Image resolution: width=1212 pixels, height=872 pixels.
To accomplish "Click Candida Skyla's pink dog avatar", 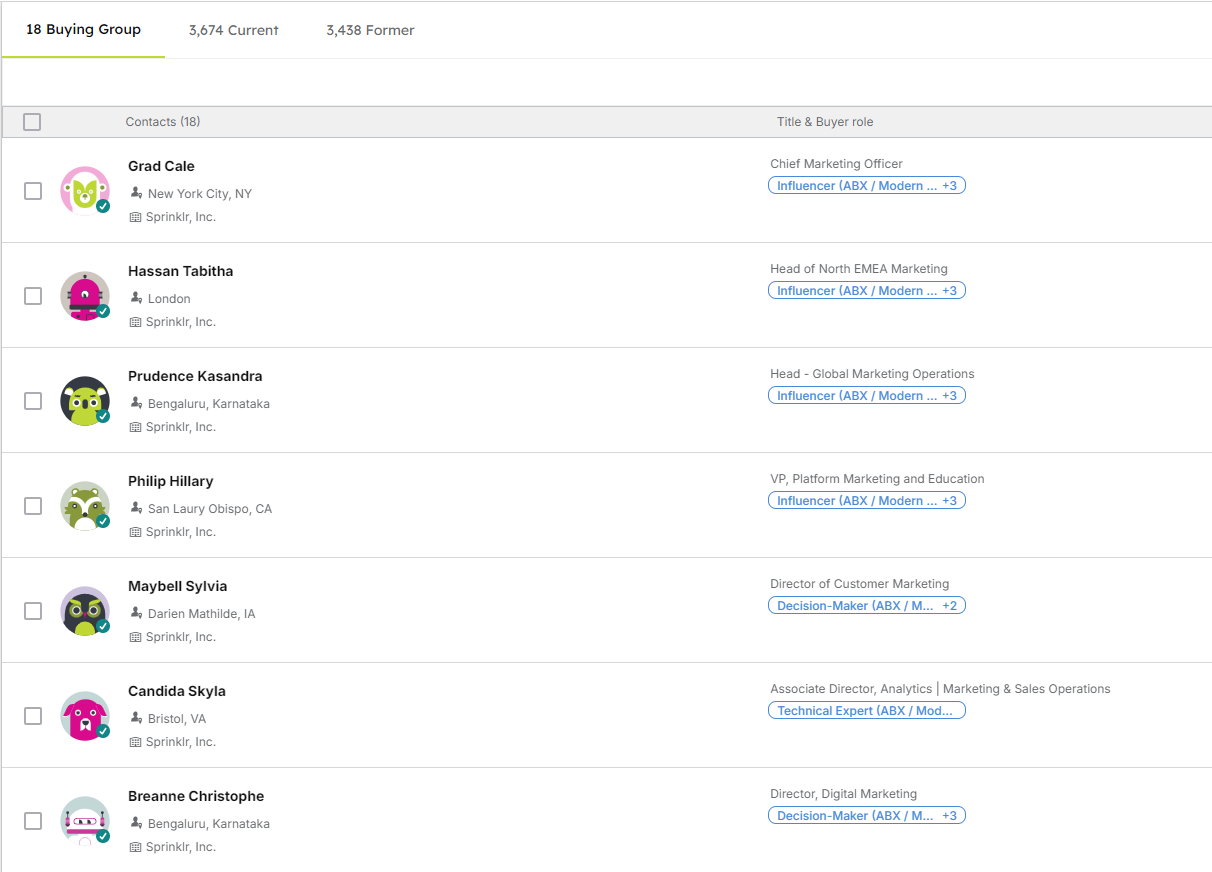I will 85,716.
